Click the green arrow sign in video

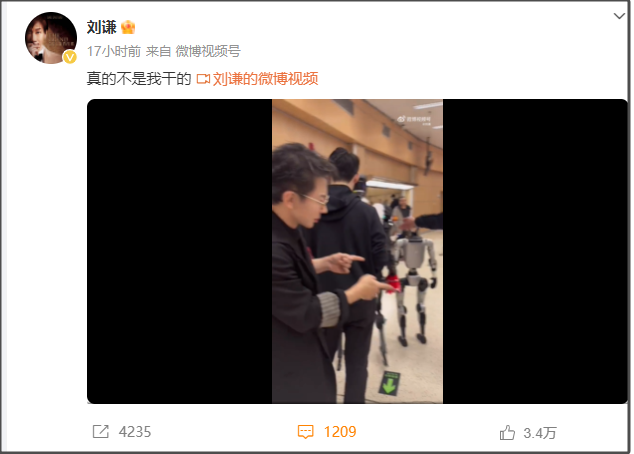click(389, 383)
